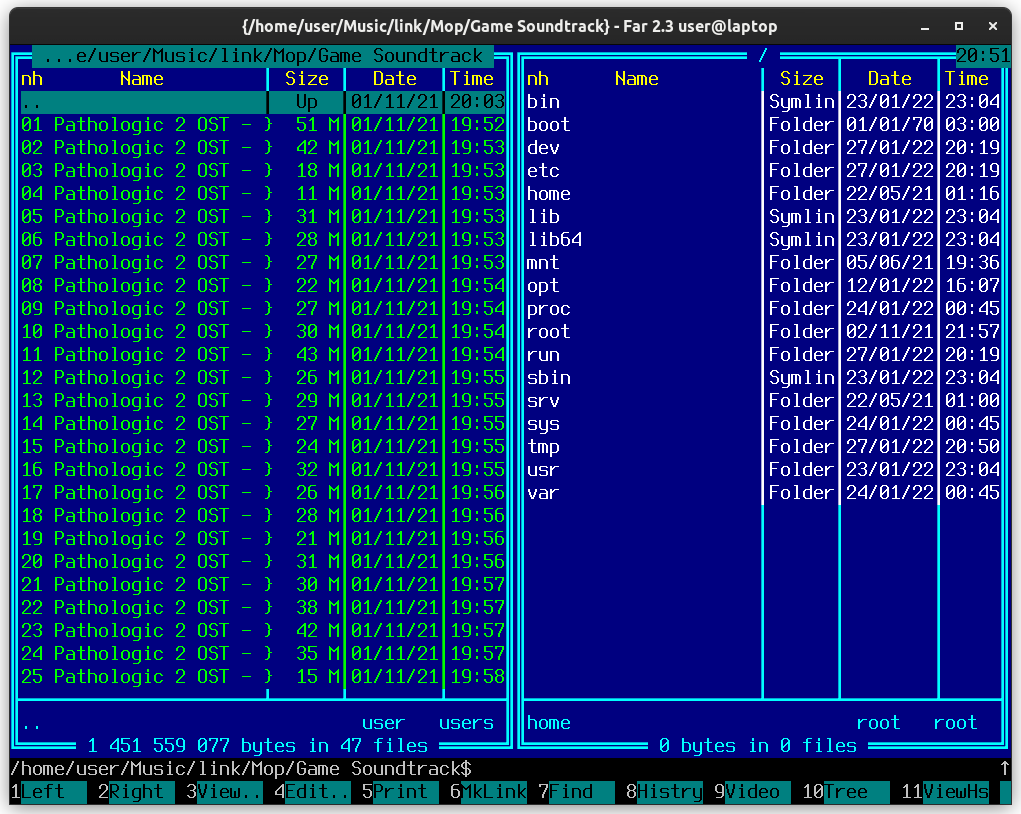Select file '23 Pathologic 2 OST'
The height and width of the screenshot is (814, 1021).
coord(263,631)
